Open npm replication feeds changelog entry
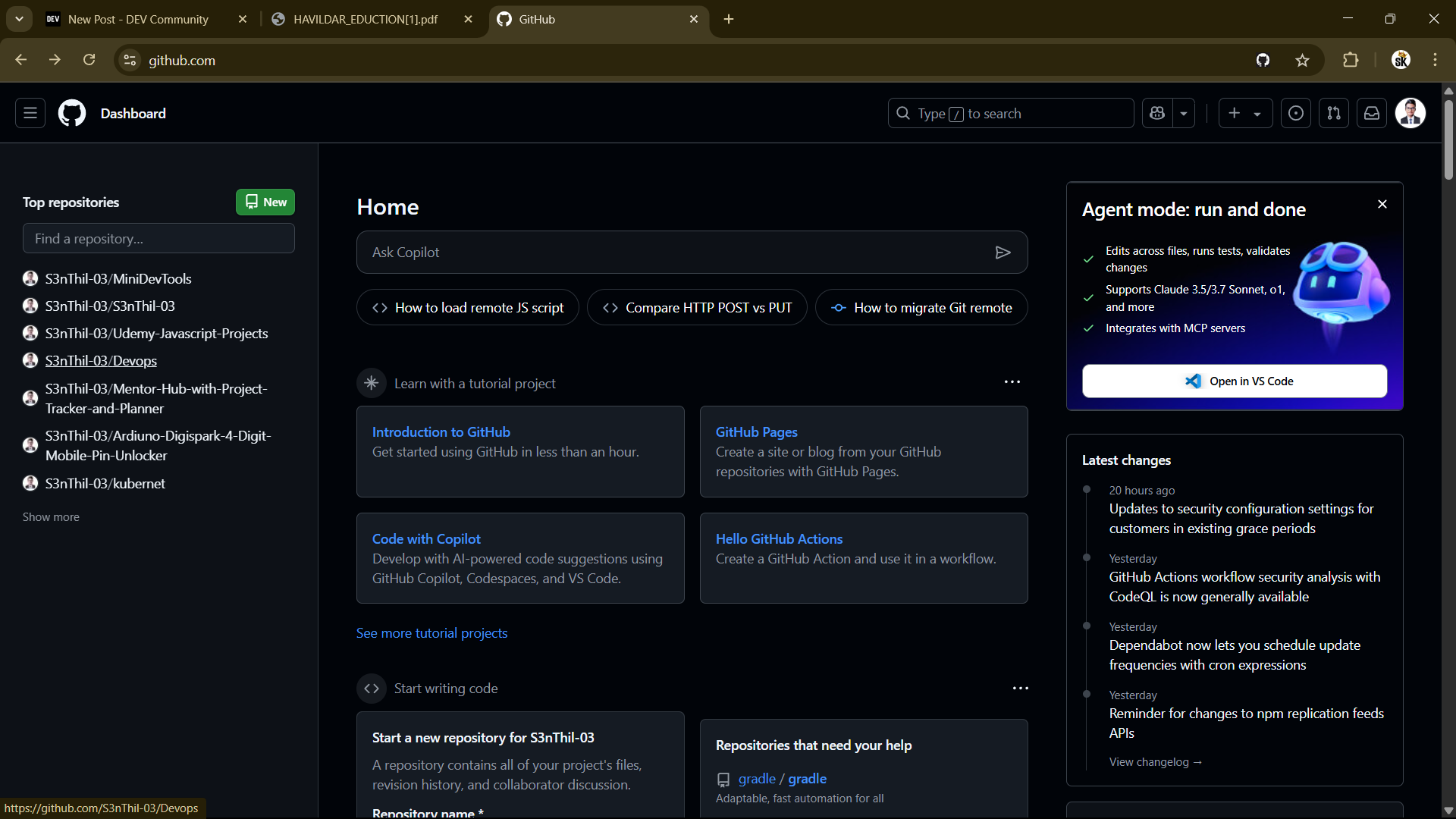The height and width of the screenshot is (819, 1456). 1246,723
